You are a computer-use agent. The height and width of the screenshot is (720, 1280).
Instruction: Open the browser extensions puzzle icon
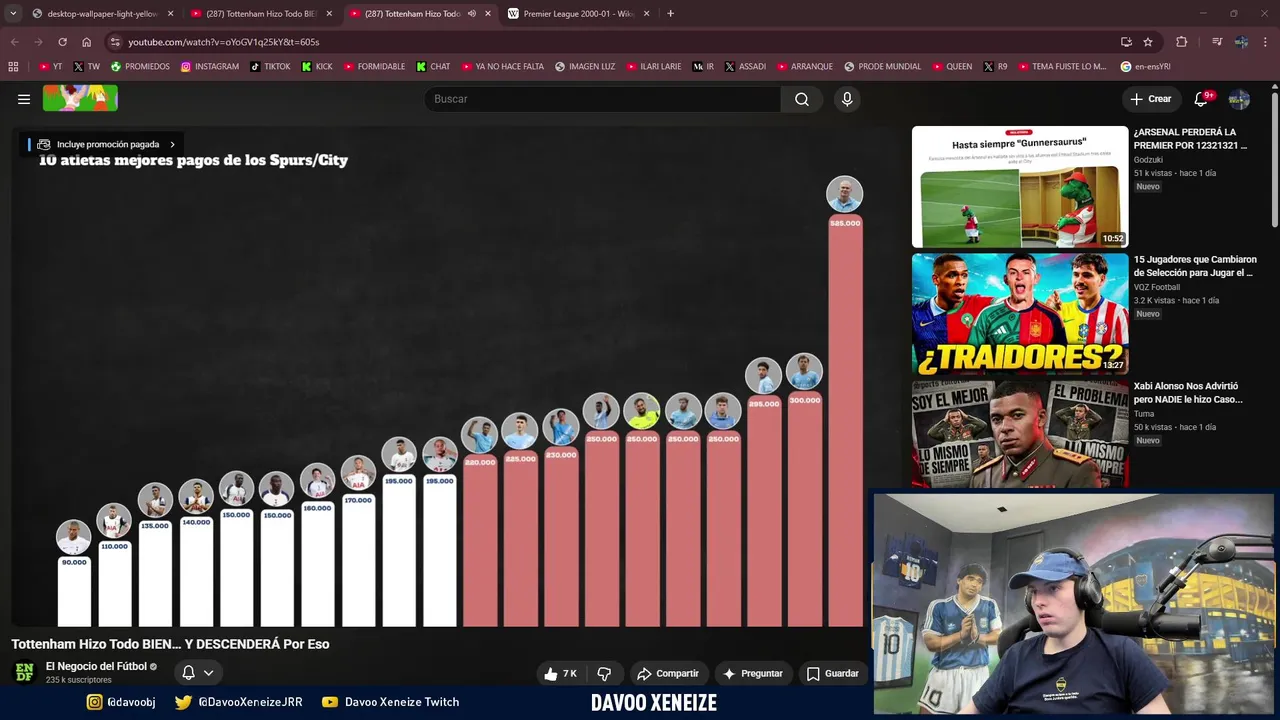coord(1182,42)
